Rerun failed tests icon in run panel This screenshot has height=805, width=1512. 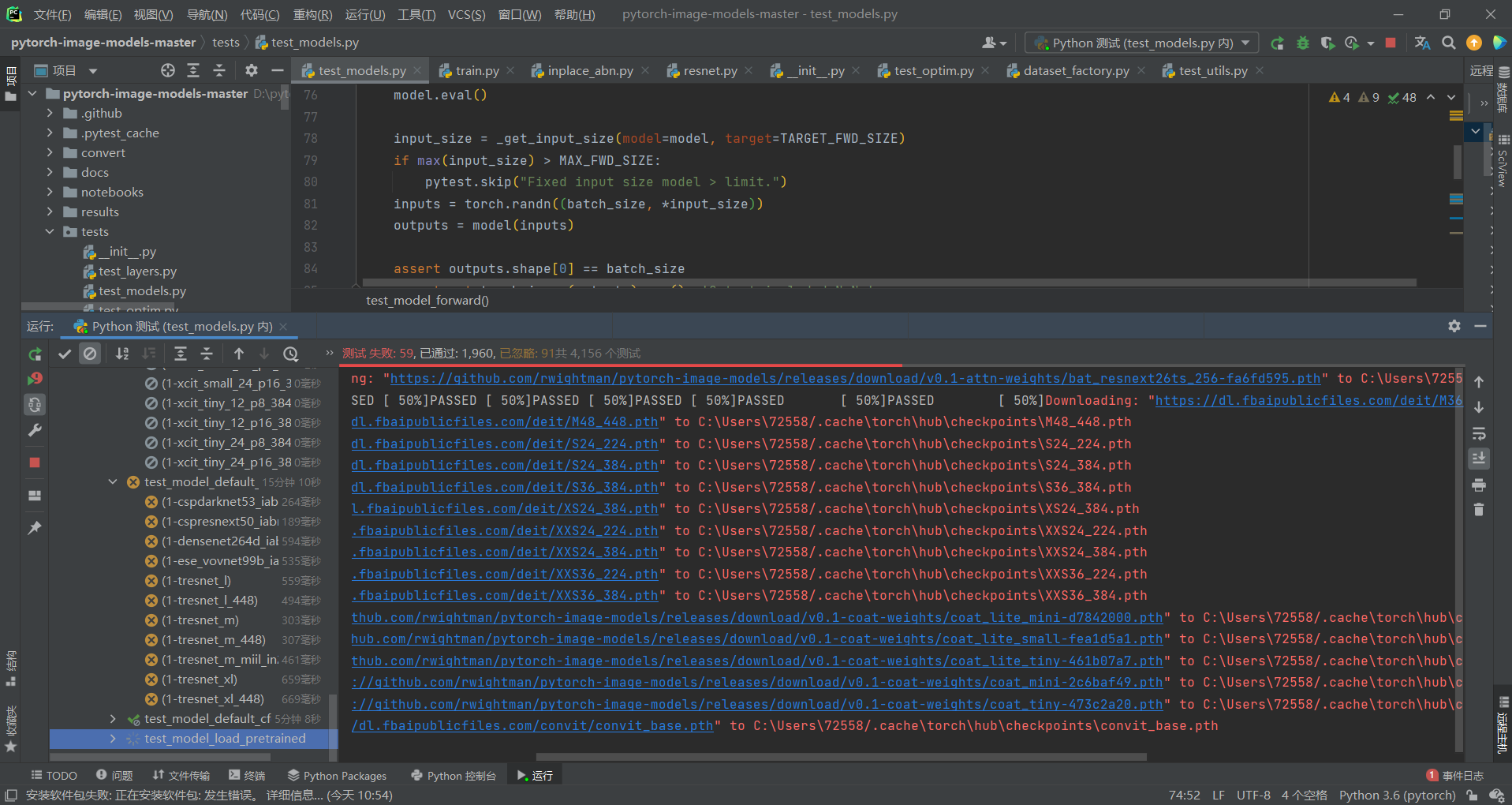[35, 380]
